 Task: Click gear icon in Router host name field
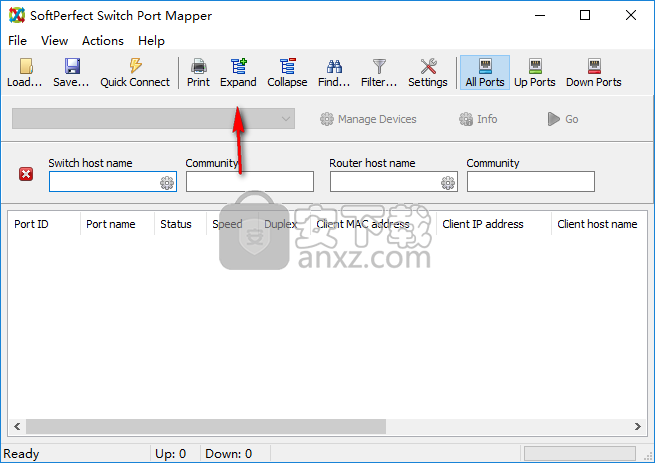[448, 183]
